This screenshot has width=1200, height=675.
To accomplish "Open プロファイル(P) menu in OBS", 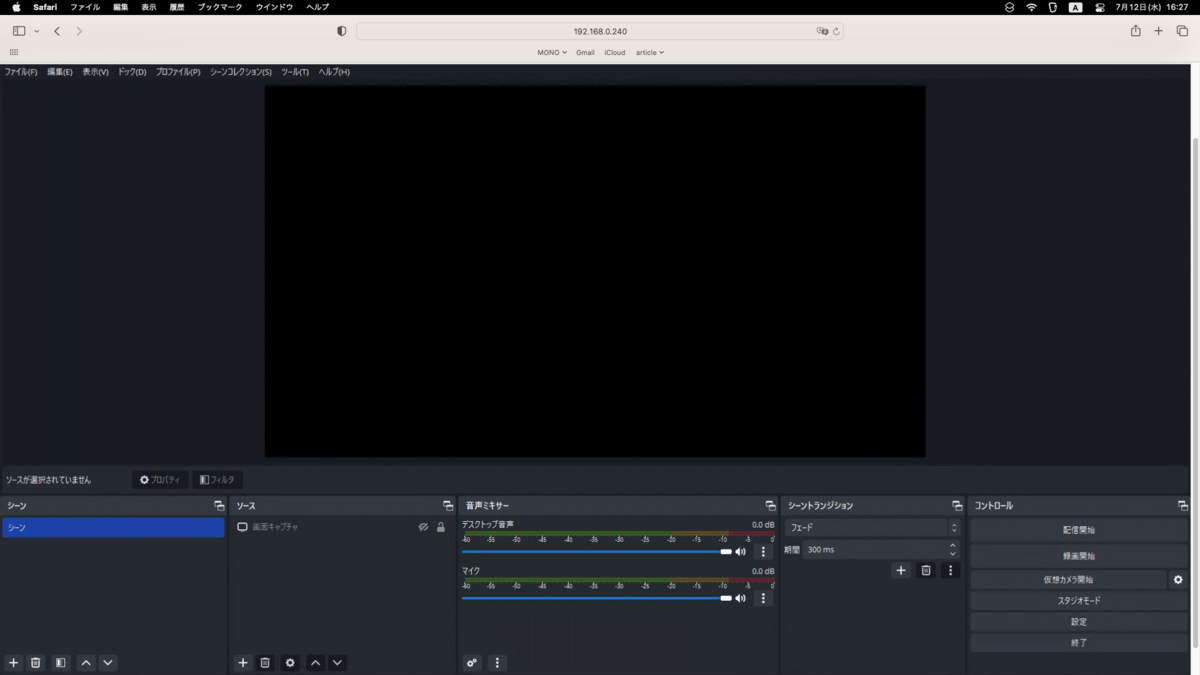I will (178, 72).
